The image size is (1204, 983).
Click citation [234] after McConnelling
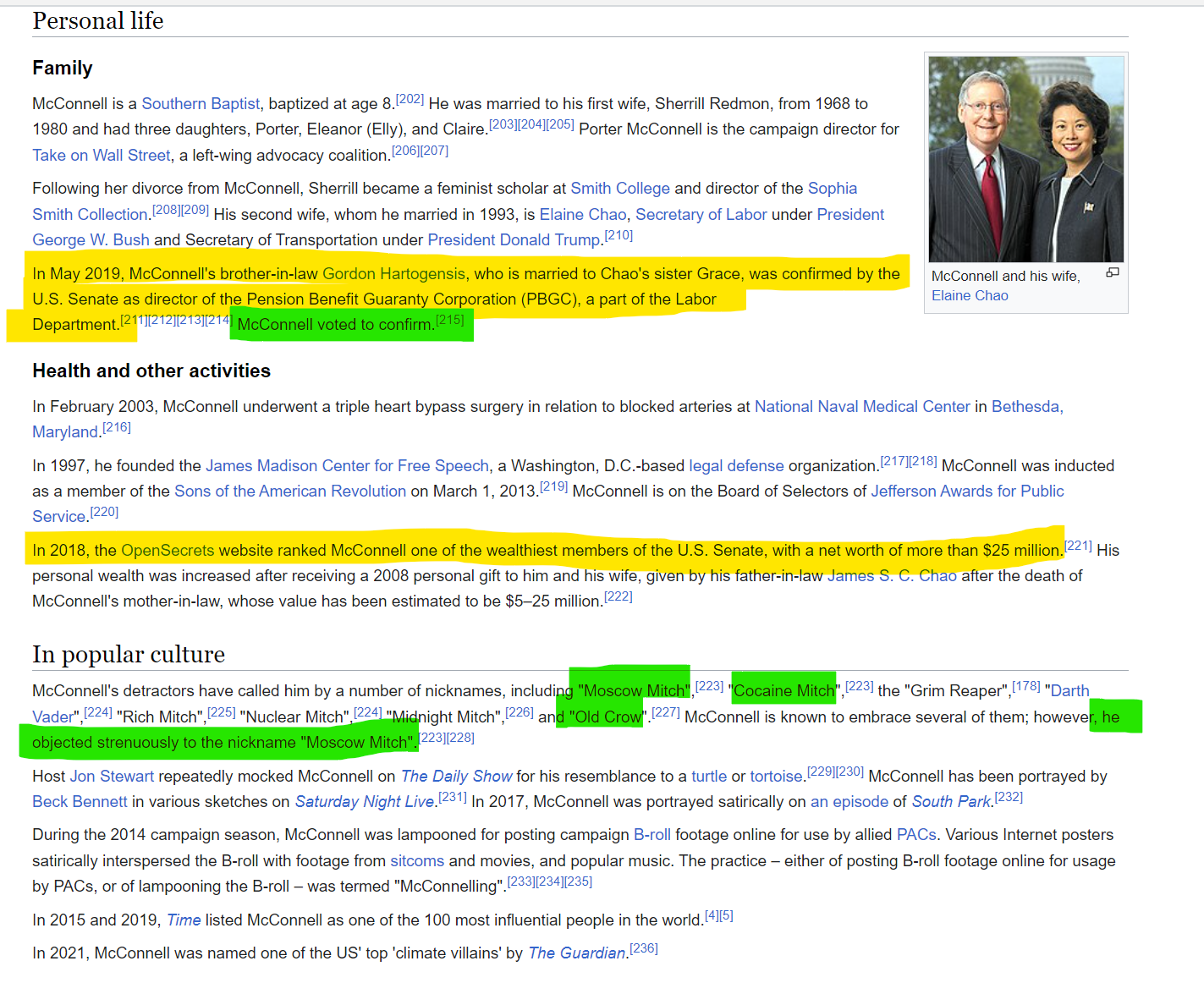(x=550, y=881)
